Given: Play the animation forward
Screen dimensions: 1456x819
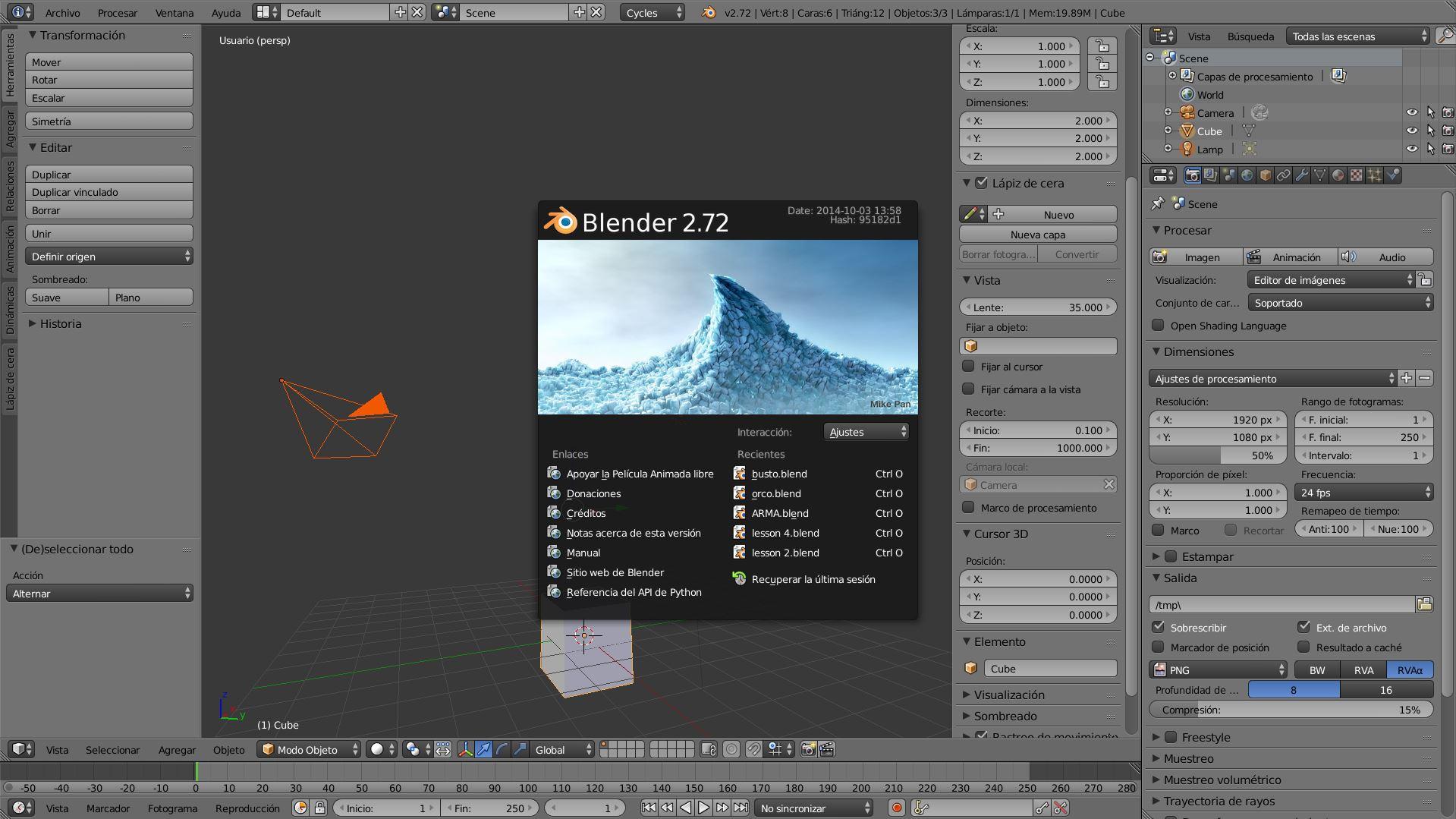Looking at the screenshot, I should click(703, 808).
